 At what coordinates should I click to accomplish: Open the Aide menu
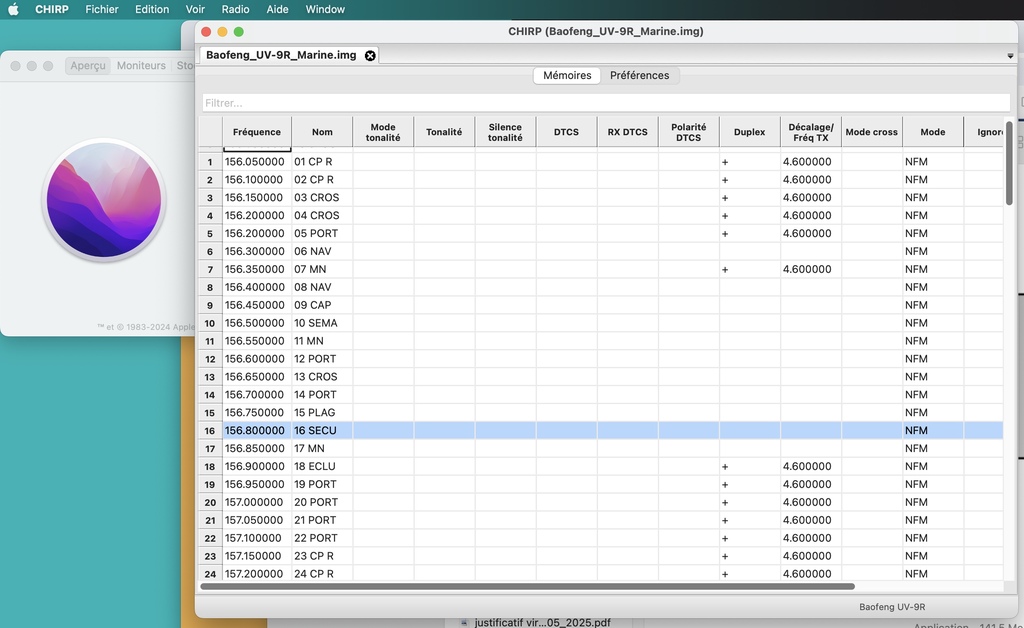click(278, 9)
